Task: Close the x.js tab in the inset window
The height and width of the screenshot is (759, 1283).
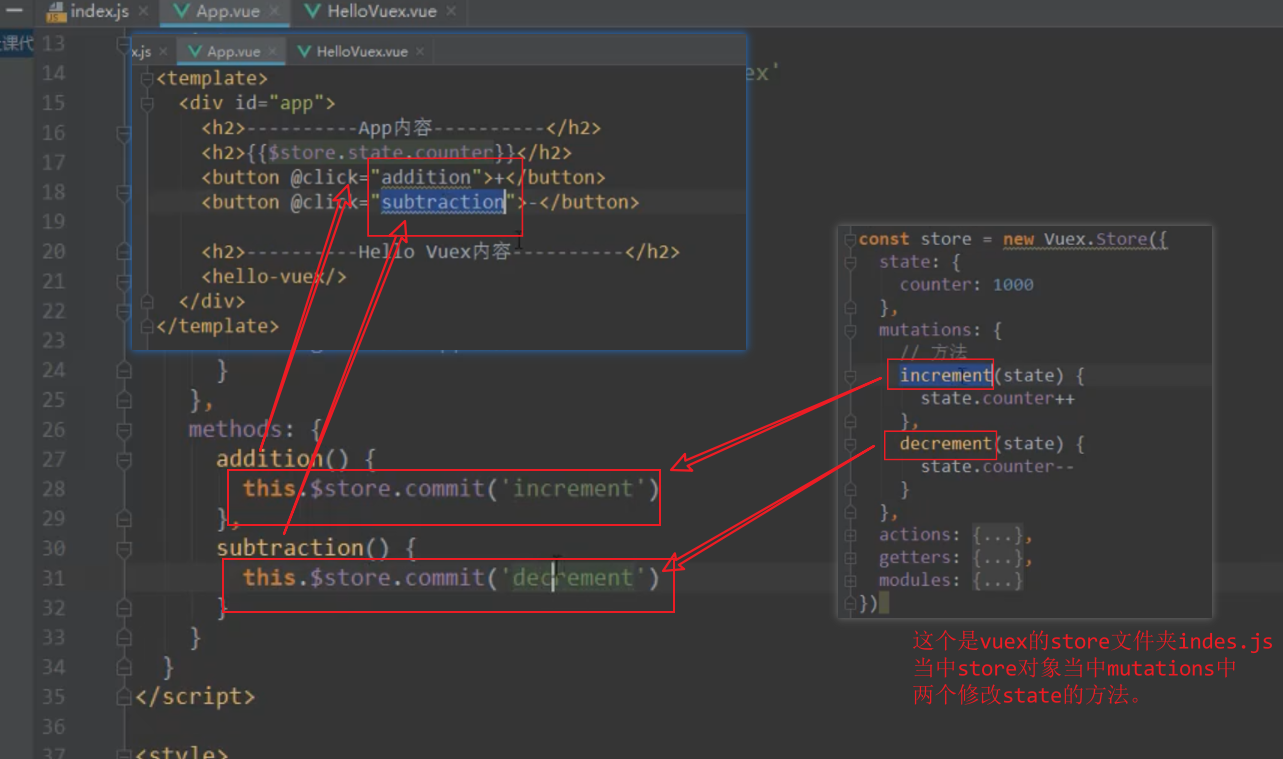Action: tap(163, 52)
